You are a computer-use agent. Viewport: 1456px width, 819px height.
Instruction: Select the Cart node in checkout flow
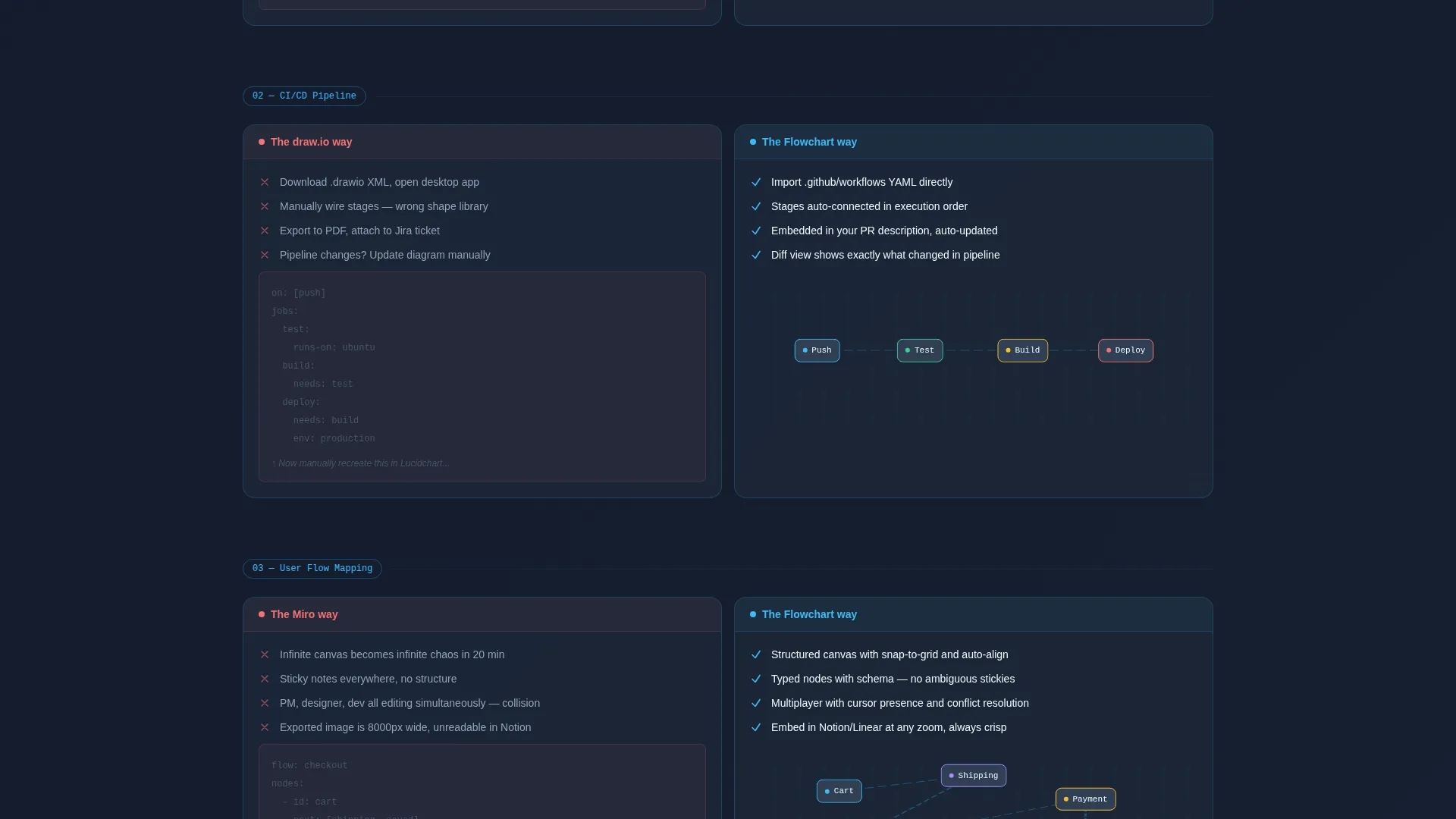(x=839, y=791)
